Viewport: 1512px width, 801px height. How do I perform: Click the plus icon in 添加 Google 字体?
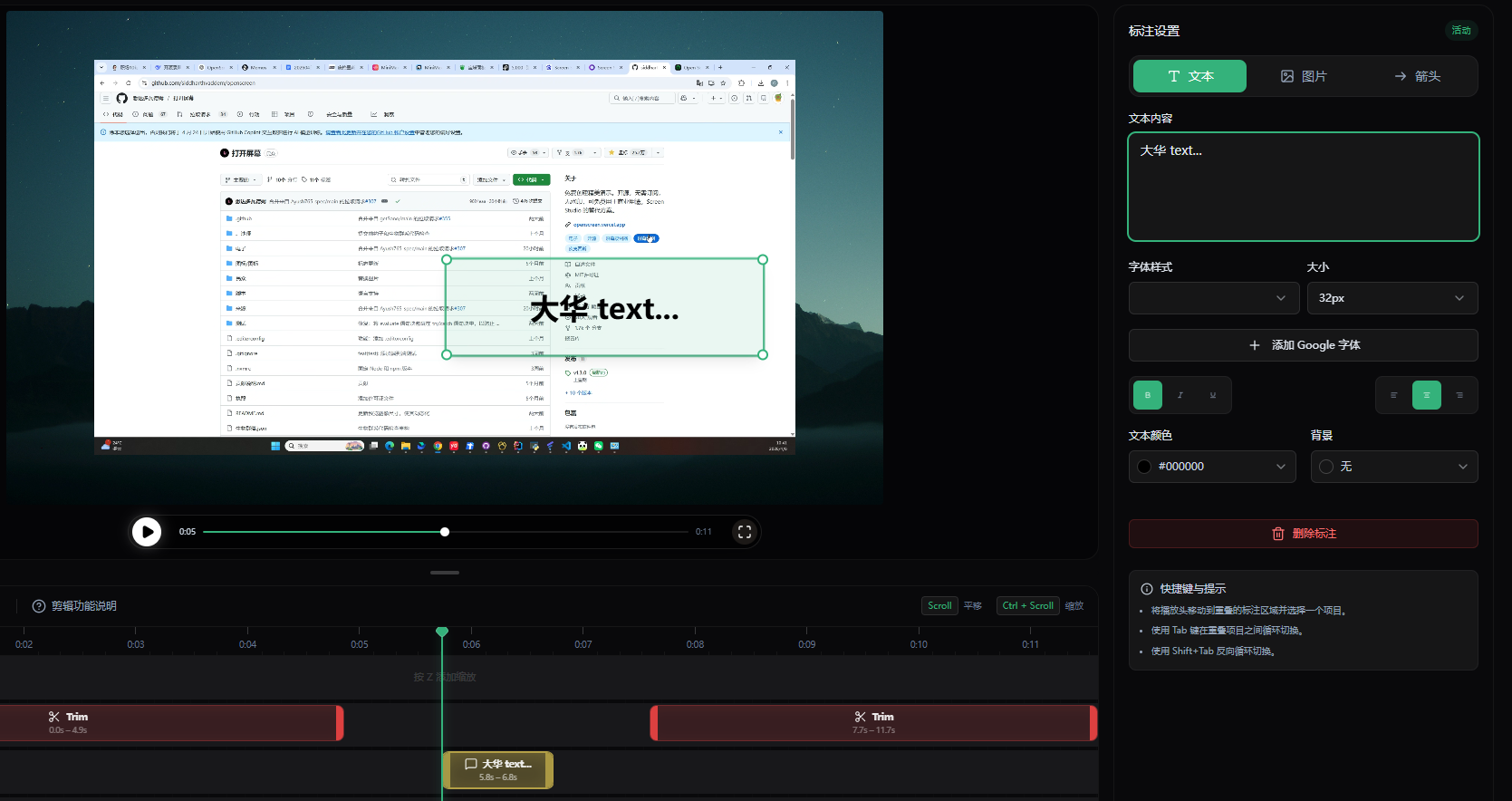pos(1255,345)
